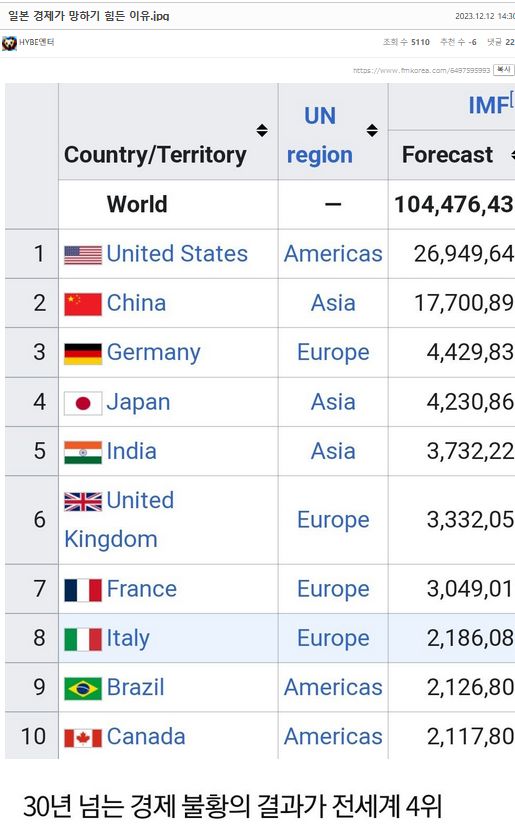Click the 복사 copy URL button
The image size is (515, 839).
[503, 70]
